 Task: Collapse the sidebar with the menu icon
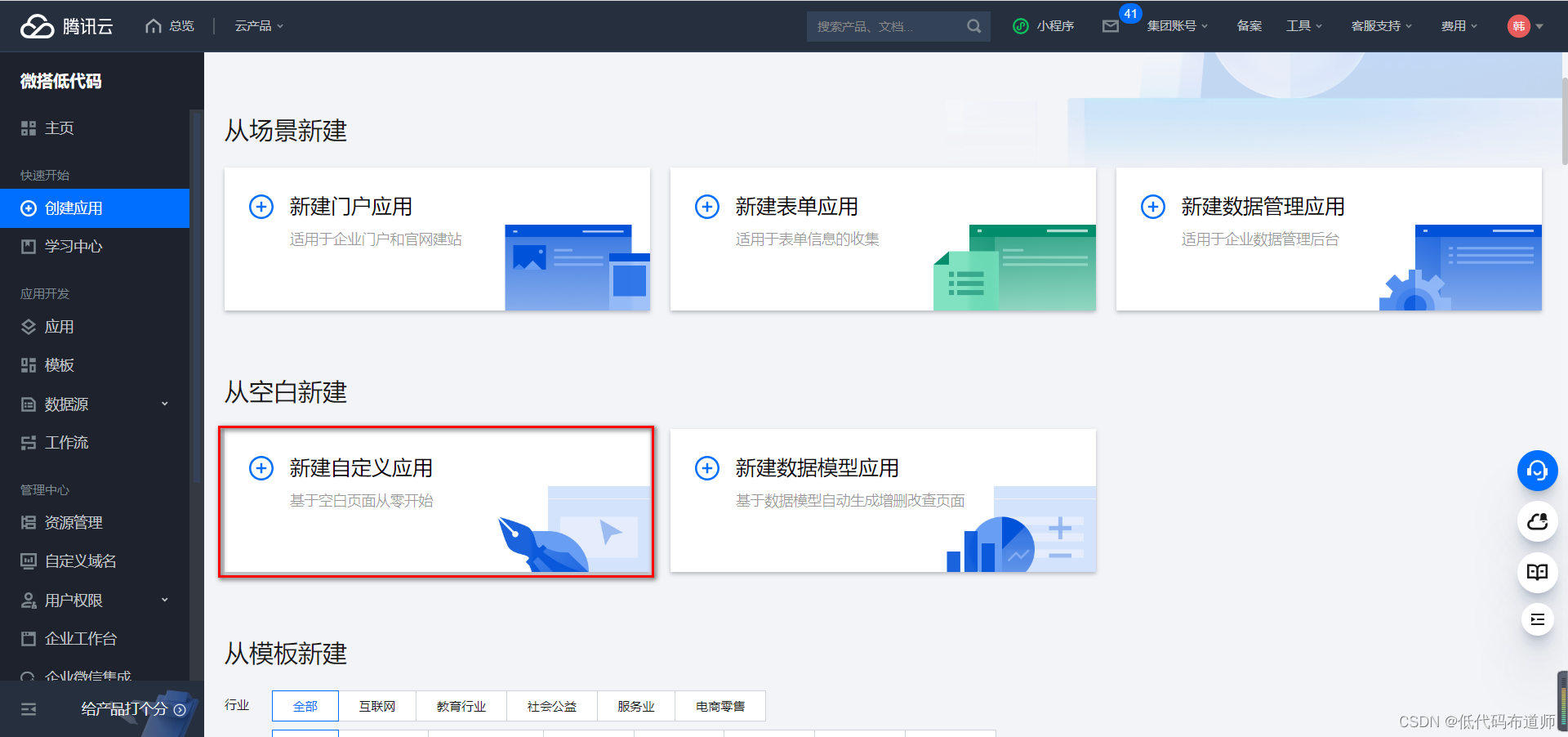tap(29, 709)
